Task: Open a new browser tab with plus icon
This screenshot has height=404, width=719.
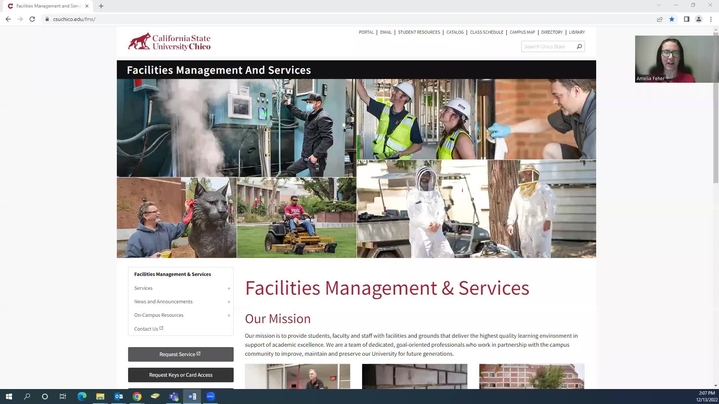Action: click(101, 6)
